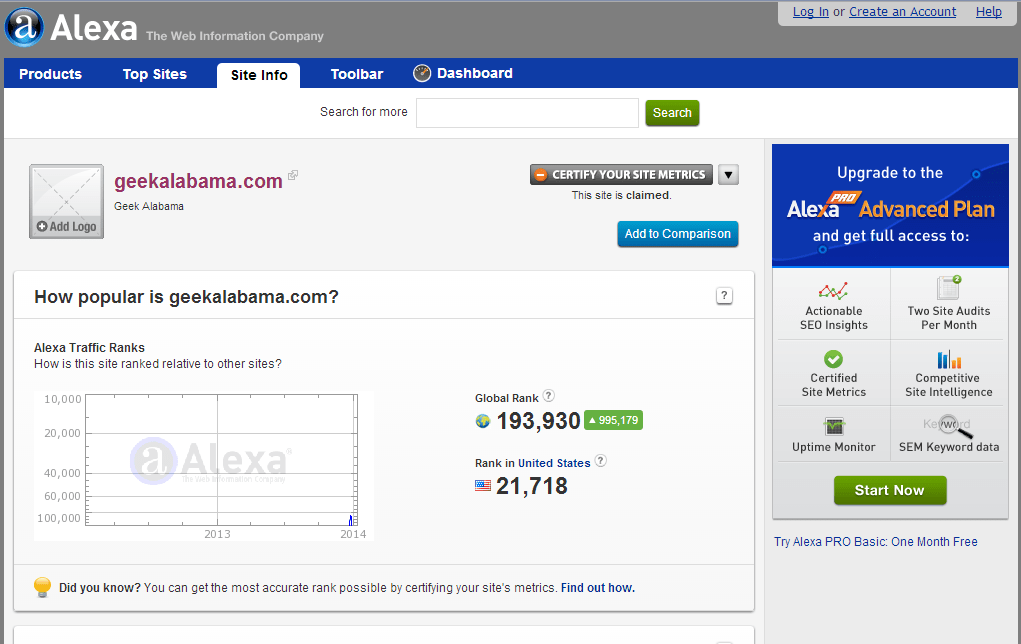The height and width of the screenshot is (644, 1021).
Task: Click the Add Logo placeholder thumbnail
Action: (x=66, y=201)
